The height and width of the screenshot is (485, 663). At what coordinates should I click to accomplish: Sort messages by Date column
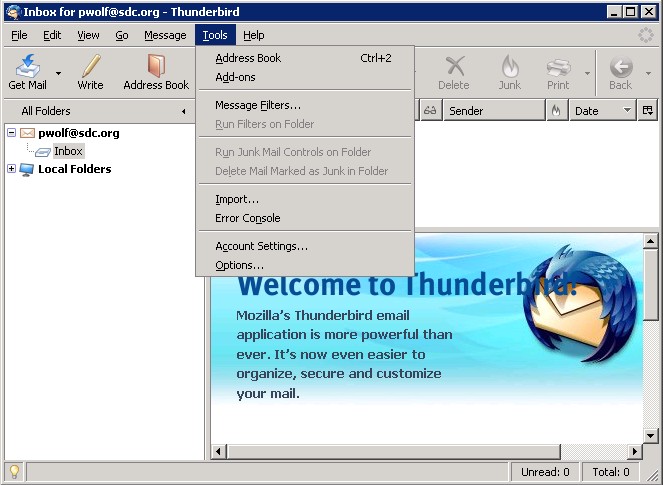pyautogui.click(x=603, y=110)
